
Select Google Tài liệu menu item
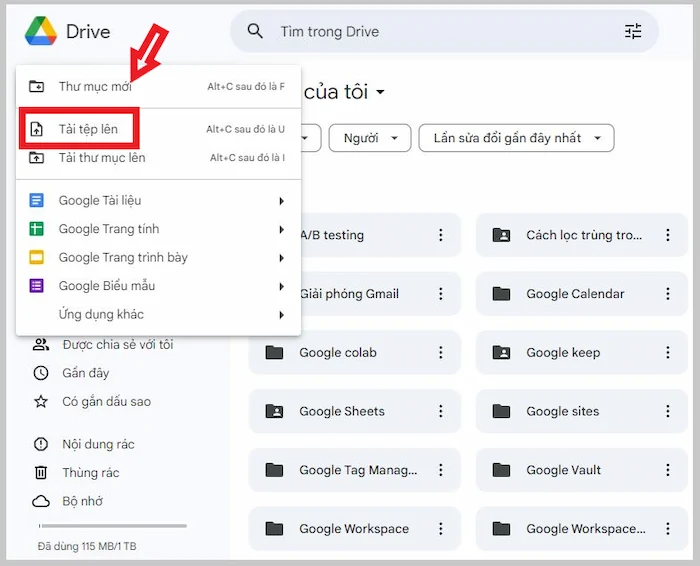pos(158,200)
